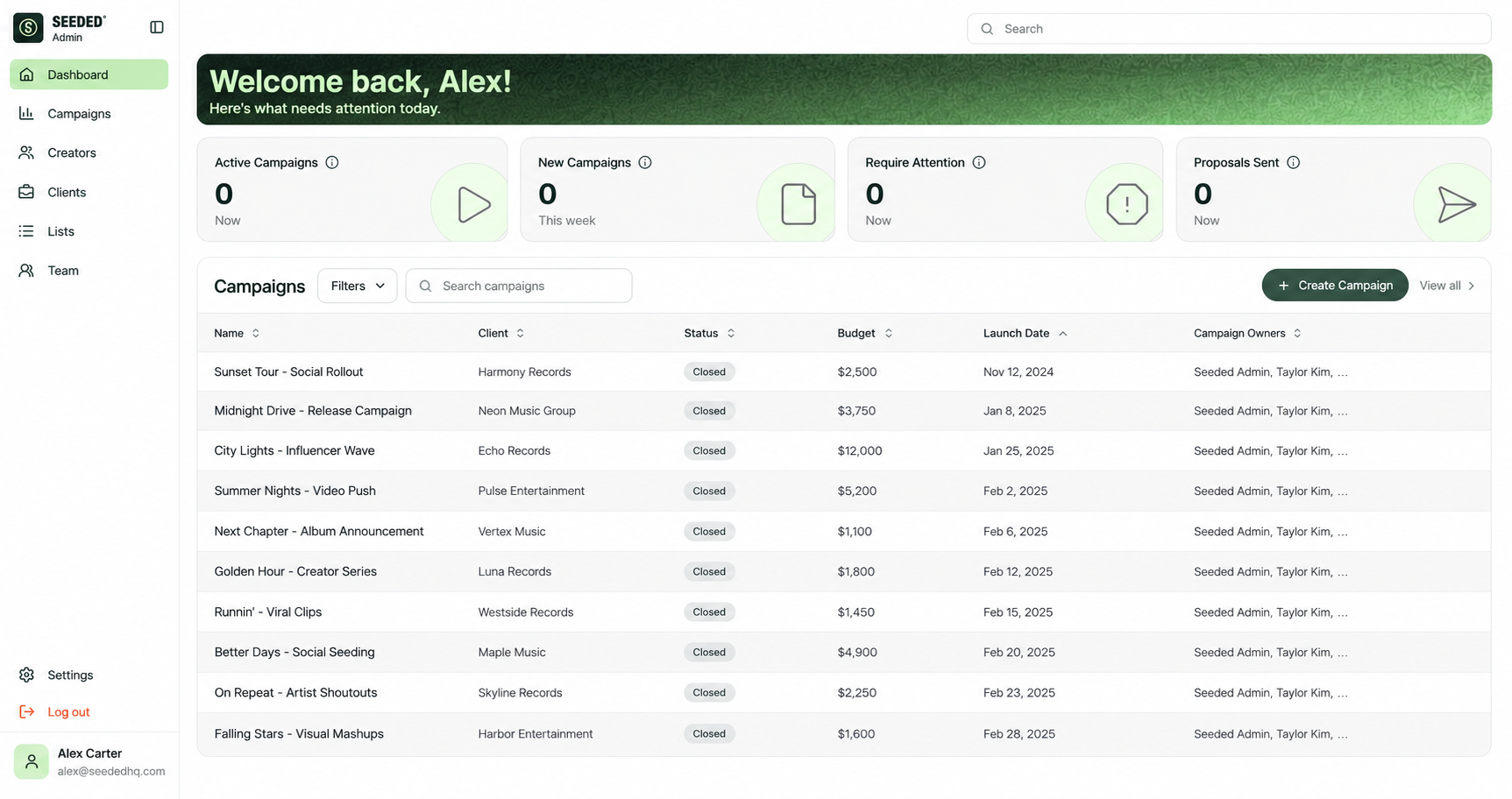1512x799 pixels.
Task: Click the $1,100 budget cell
Action: [855, 531]
